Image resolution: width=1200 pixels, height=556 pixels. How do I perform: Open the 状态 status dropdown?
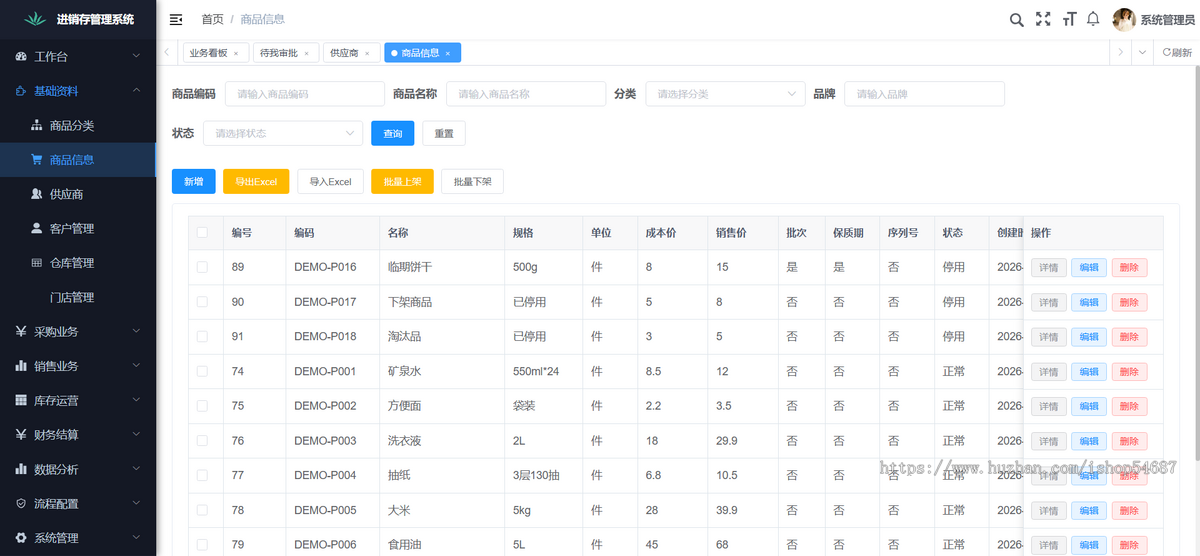pos(282,132)
